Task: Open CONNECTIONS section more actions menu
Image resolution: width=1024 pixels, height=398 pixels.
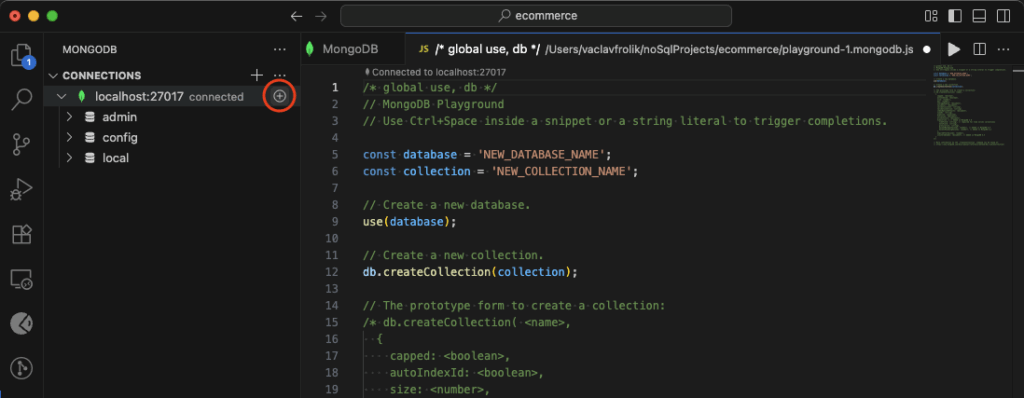Action: [x=280, y=75]
